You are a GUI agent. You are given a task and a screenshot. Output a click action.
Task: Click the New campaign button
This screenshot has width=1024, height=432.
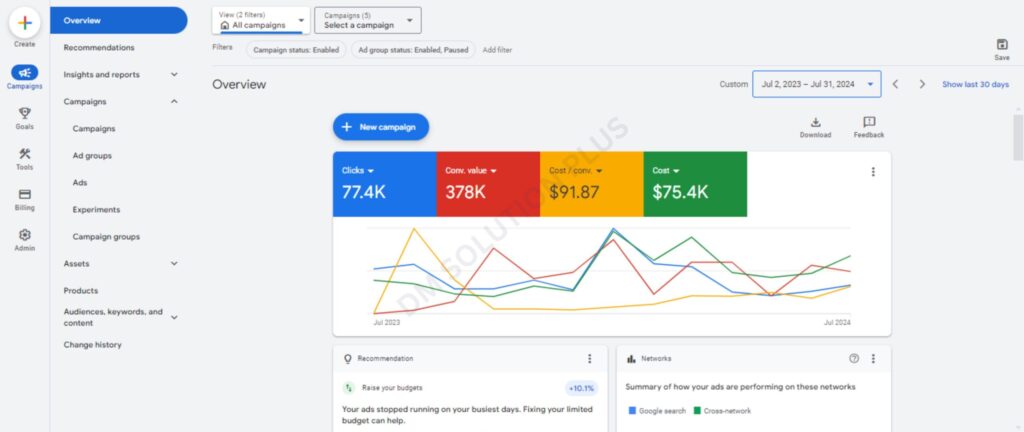[x=380, y=127]
